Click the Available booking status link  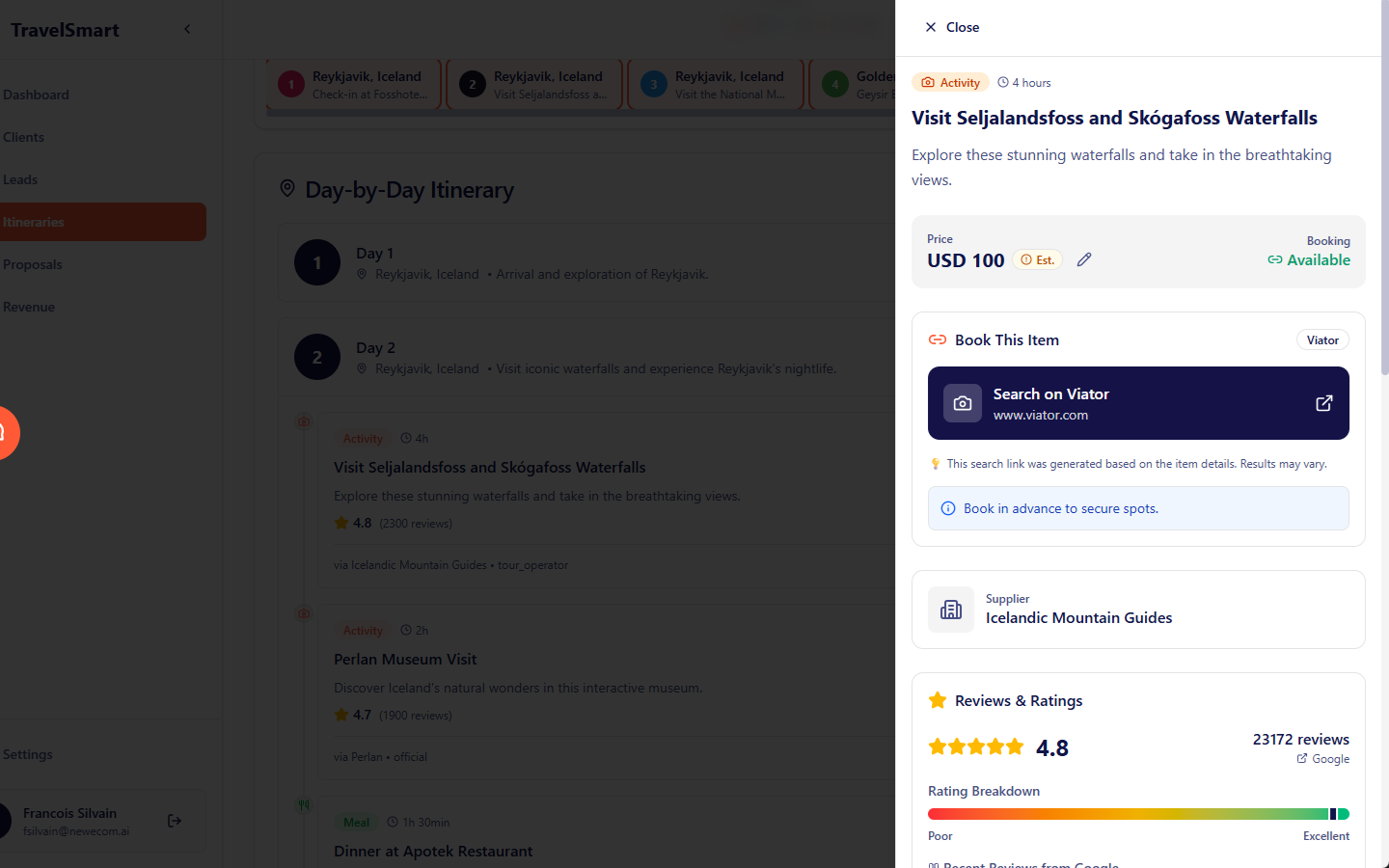[1309, 260]
